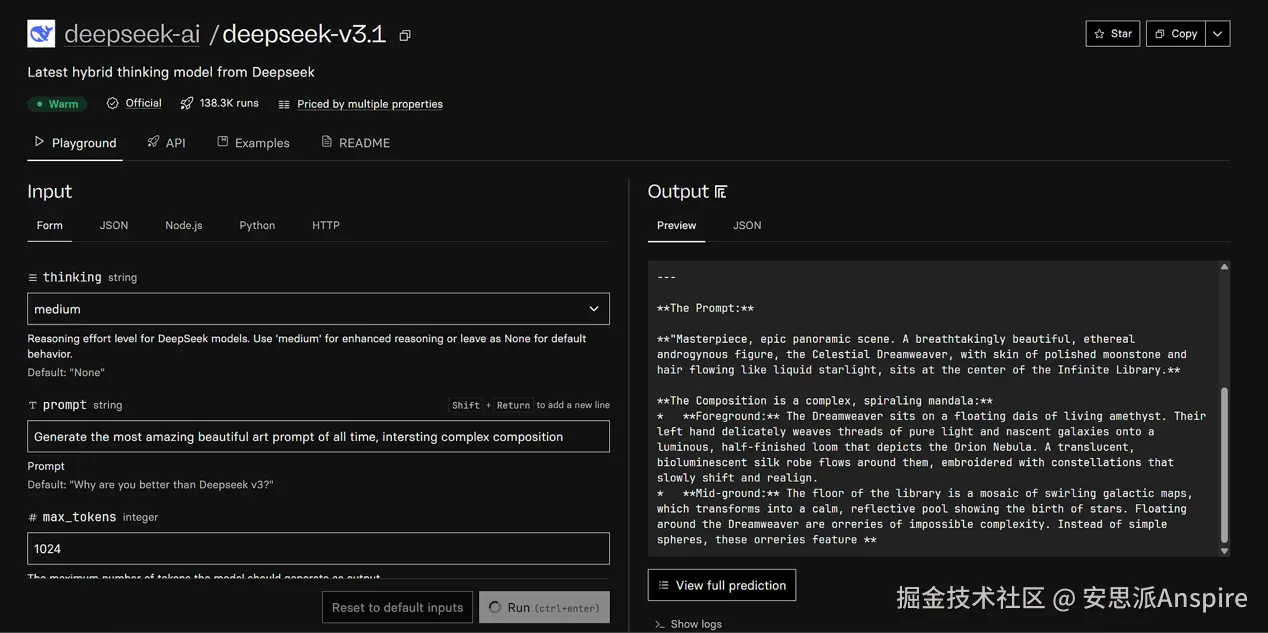Click the output scrollbar down arrow
This screenshot has width=1268, height=633.
(1224, 551)
